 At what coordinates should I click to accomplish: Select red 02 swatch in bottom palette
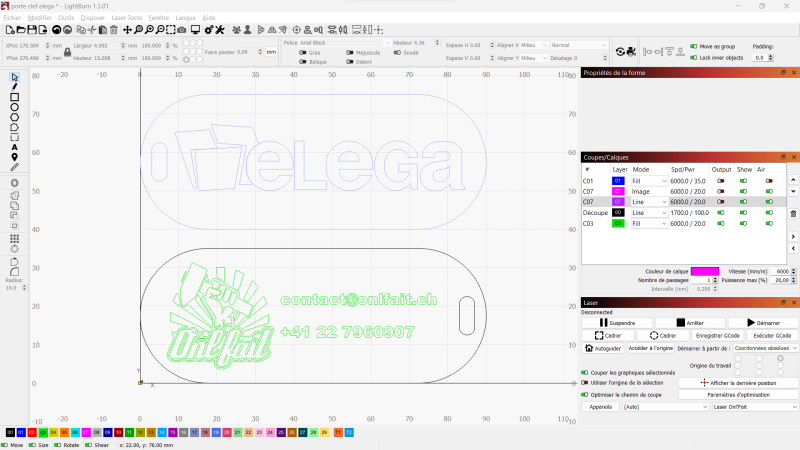coord(32,432)
